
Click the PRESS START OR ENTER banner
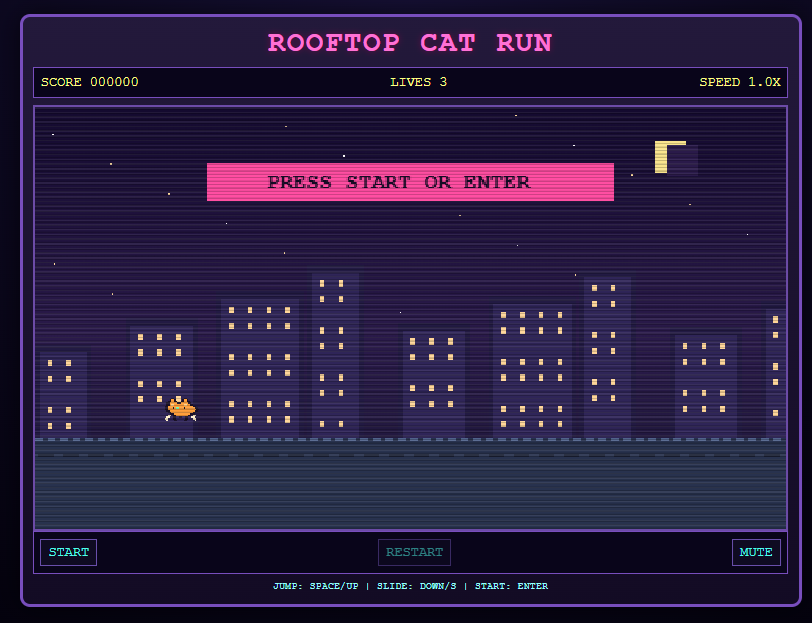[410, 182]
